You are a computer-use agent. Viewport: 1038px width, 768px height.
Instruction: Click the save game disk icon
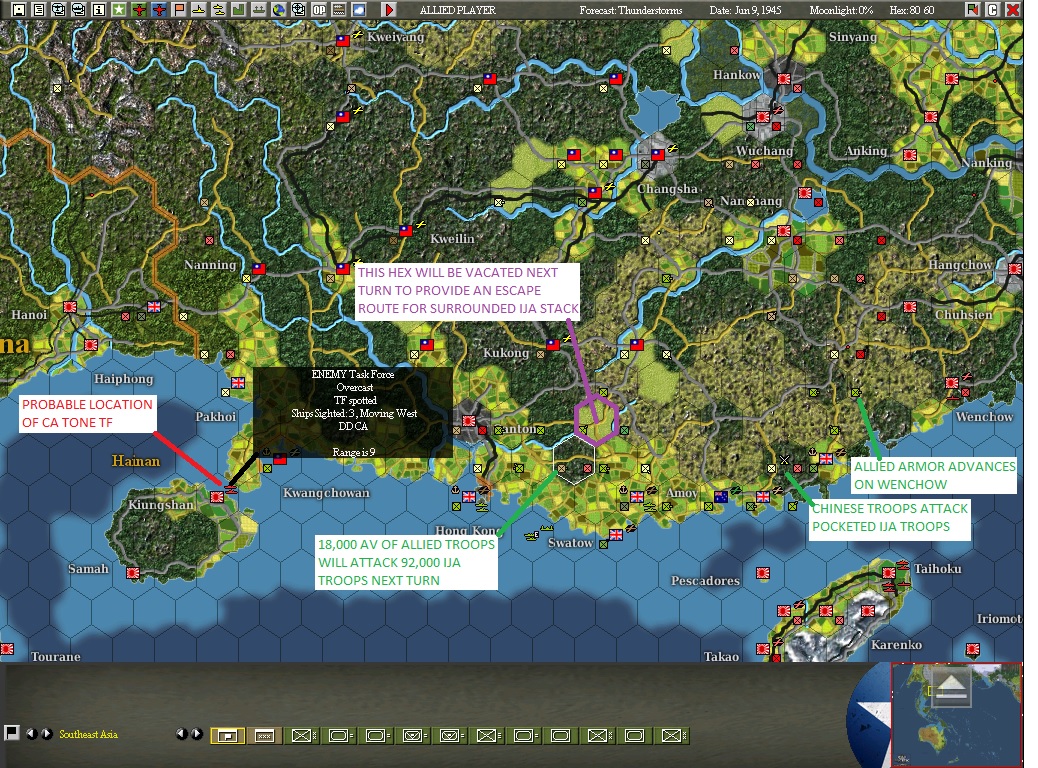coord(19,10)
